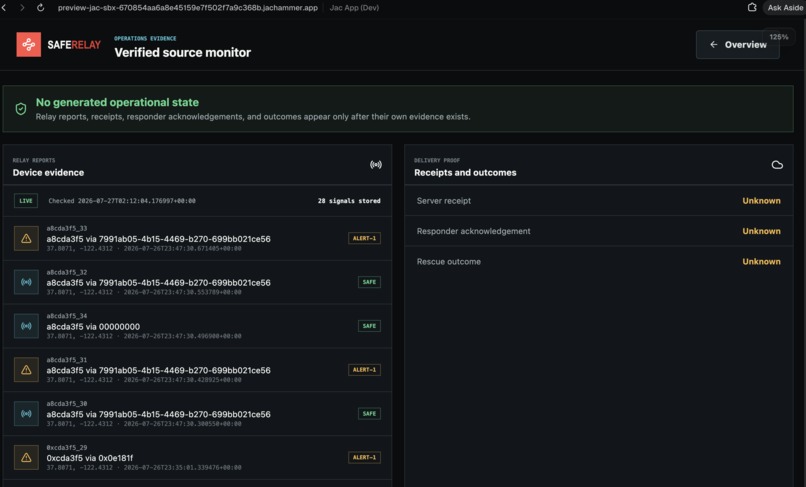This screenshot has height=487, width=806.
Task: Click the 'Device evidence' panel heading
Action: pyautogui.click(x=48, y=172)
